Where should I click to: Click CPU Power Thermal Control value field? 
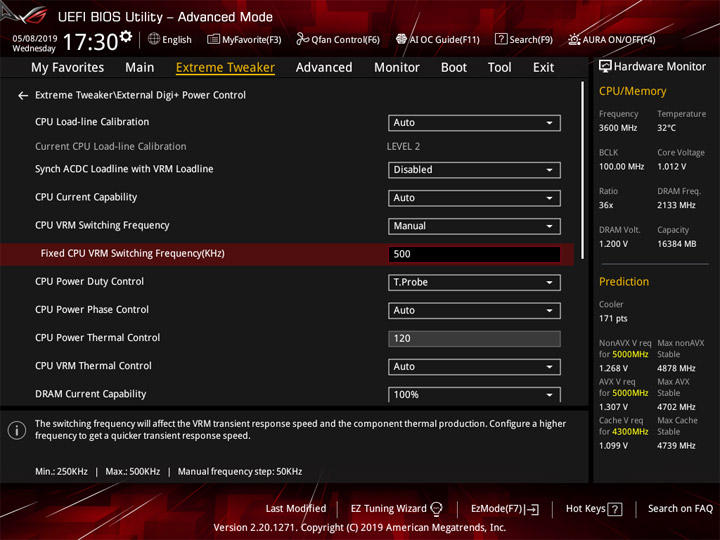point(474,339)
